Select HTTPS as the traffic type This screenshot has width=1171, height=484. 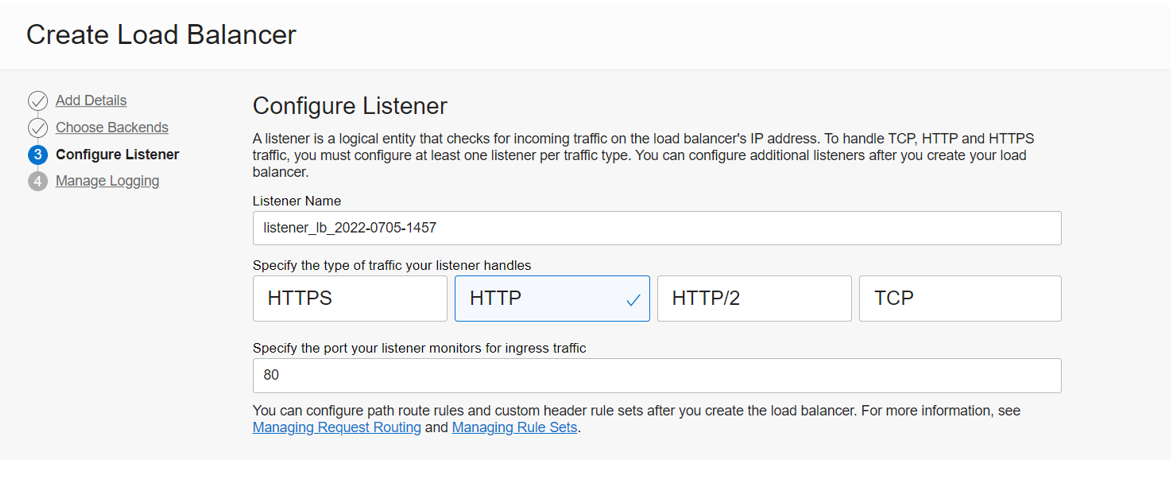click(x=350, y=298)
